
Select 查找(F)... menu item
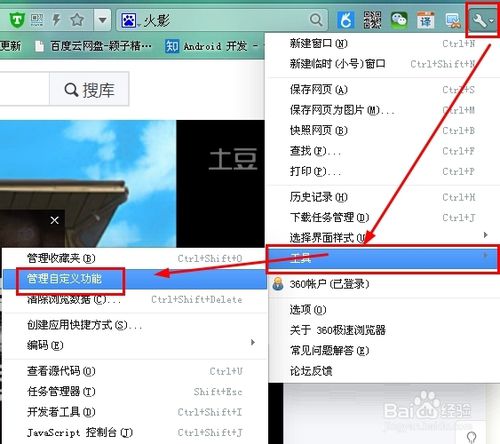coord(382,151)
